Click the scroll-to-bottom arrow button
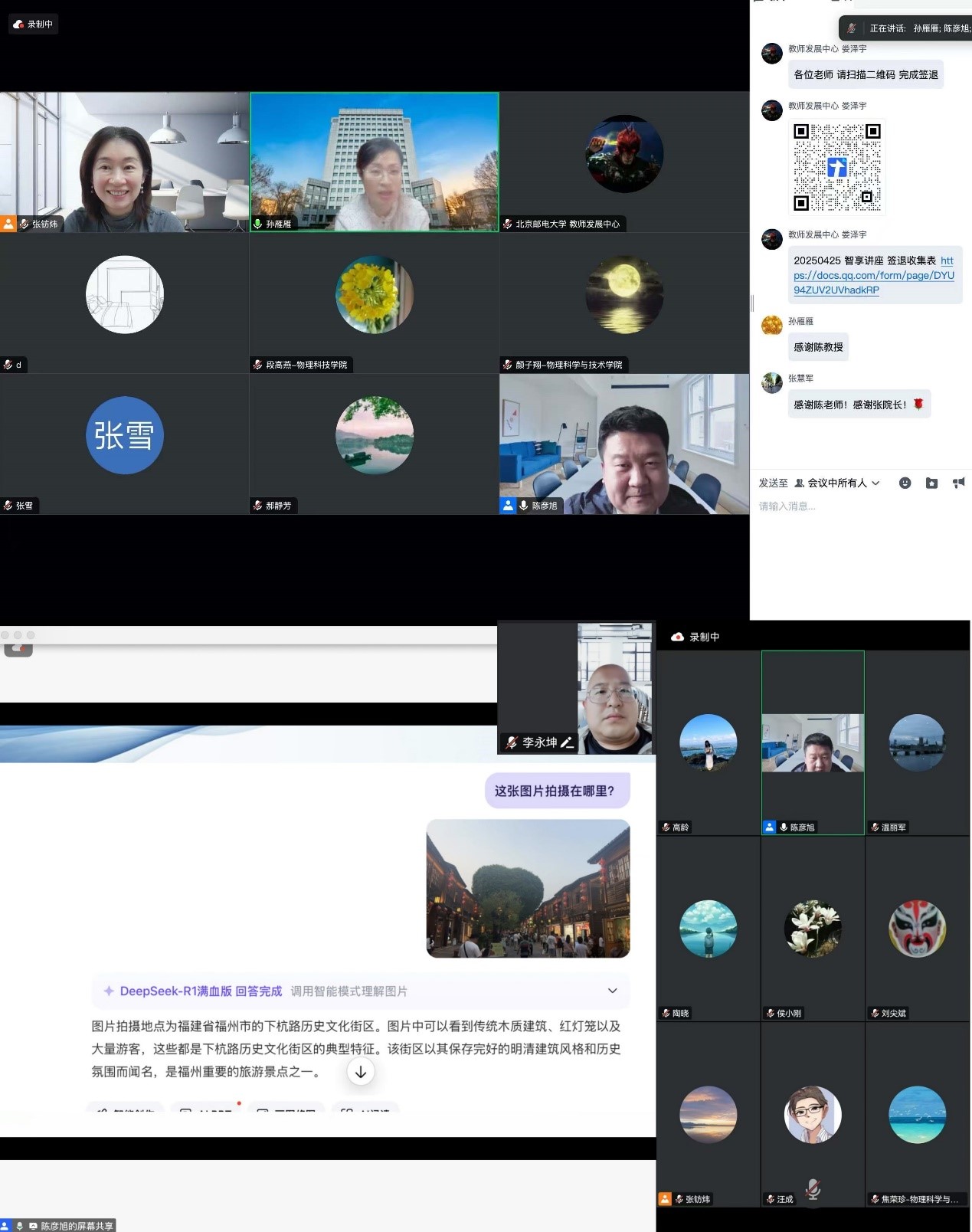Image resolution: width=972 pixels, height=1232 pixels. pos(361,1071)
